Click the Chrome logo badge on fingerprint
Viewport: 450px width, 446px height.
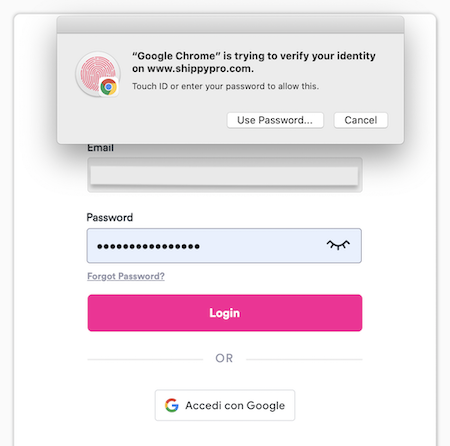click(109, 87)
